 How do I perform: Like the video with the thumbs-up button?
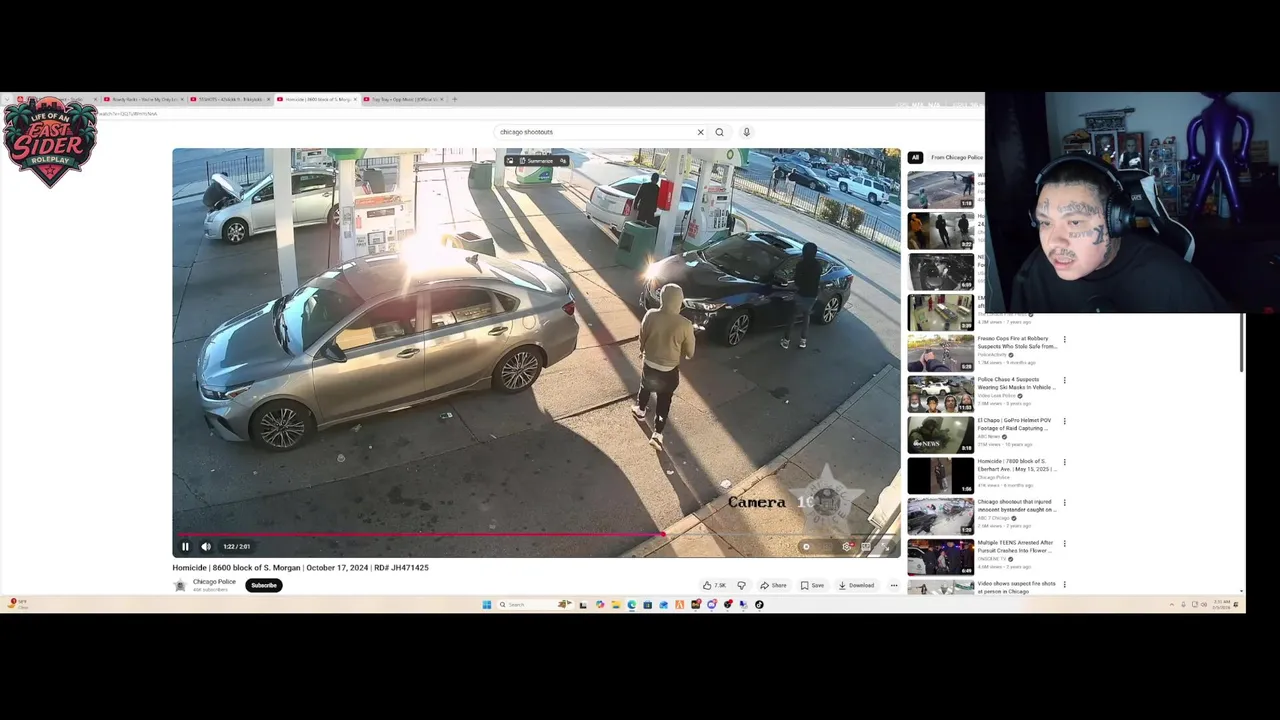click(x=714, y=585)
